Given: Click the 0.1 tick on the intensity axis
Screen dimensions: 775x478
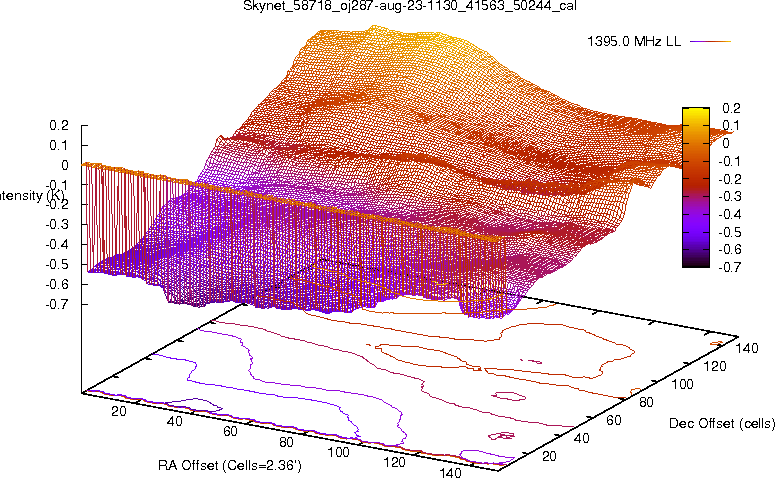Looking at the screenshot, I should pyautogui.click(x=59, y=145).
